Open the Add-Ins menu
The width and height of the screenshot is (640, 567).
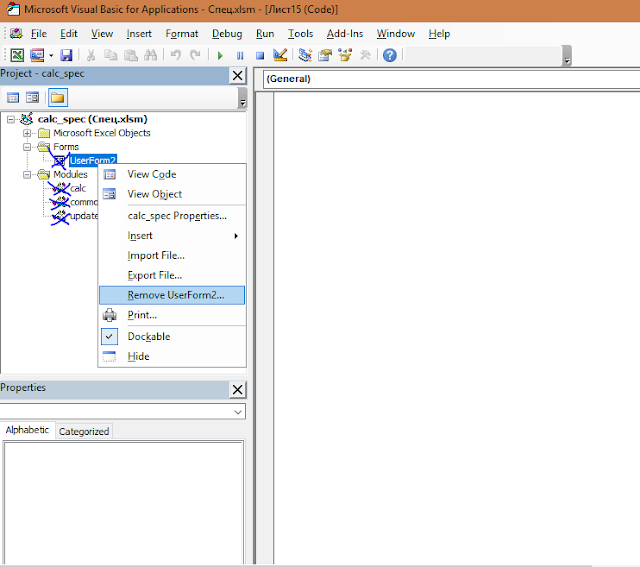point(345,33)
